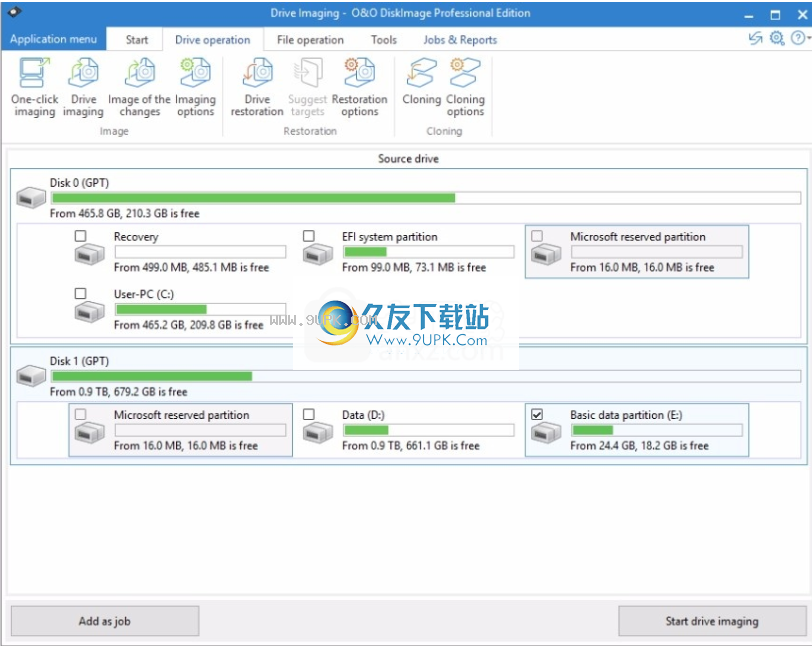Click the 'Disk 1 (GPT)' label
The height and width of the screenshot is (646, 812).
point(79,361)
